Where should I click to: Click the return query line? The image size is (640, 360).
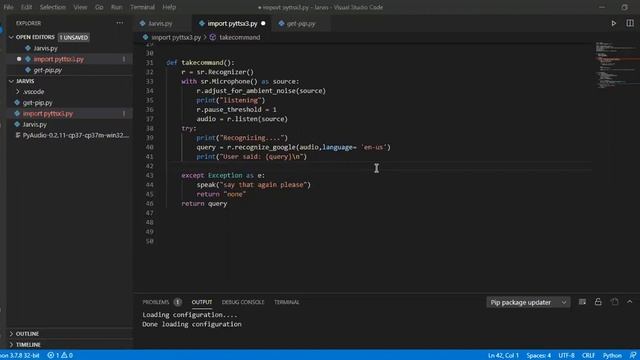click(204, 204)
